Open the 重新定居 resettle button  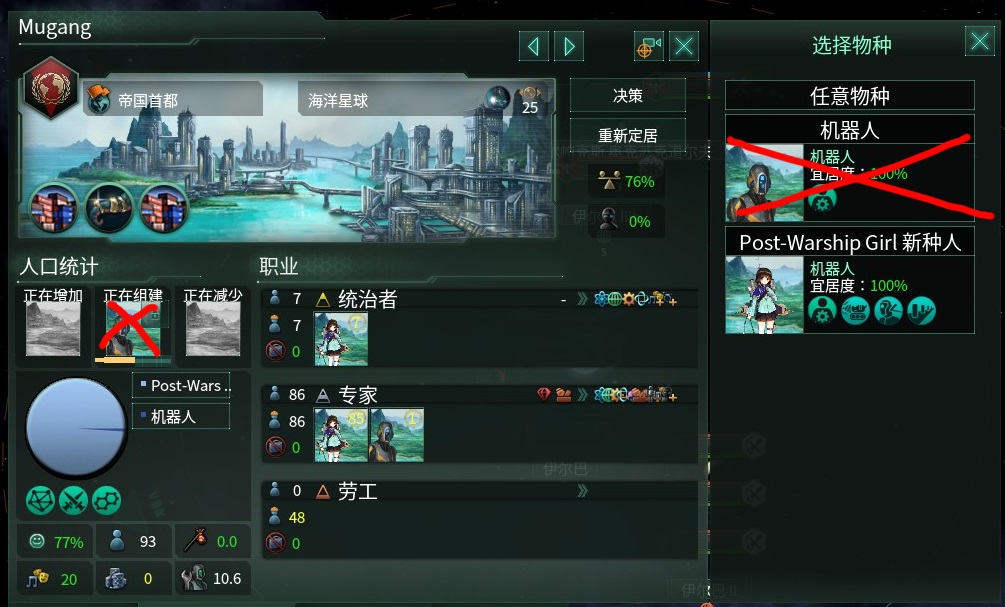pos(627,135)
